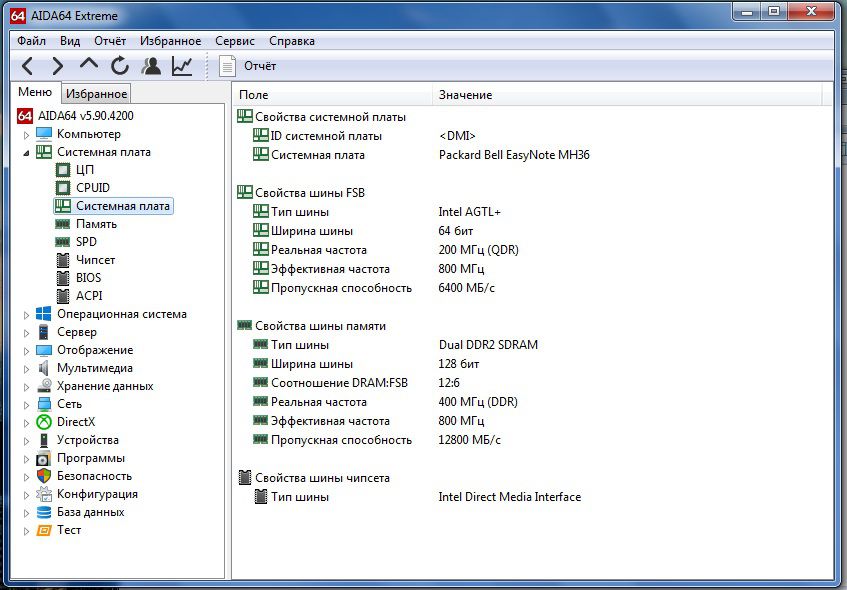Open the Справка menu
The height and width of the screenshot is (590, 847).
pos(292,41)
